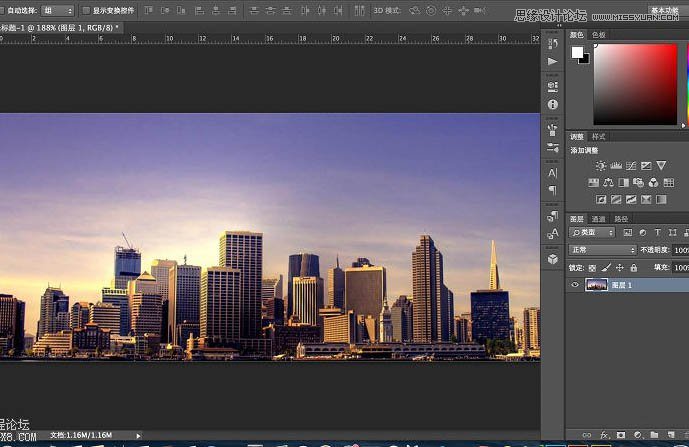Open the layer filter 类型 dropdown
689x447 pixels.
592,233
